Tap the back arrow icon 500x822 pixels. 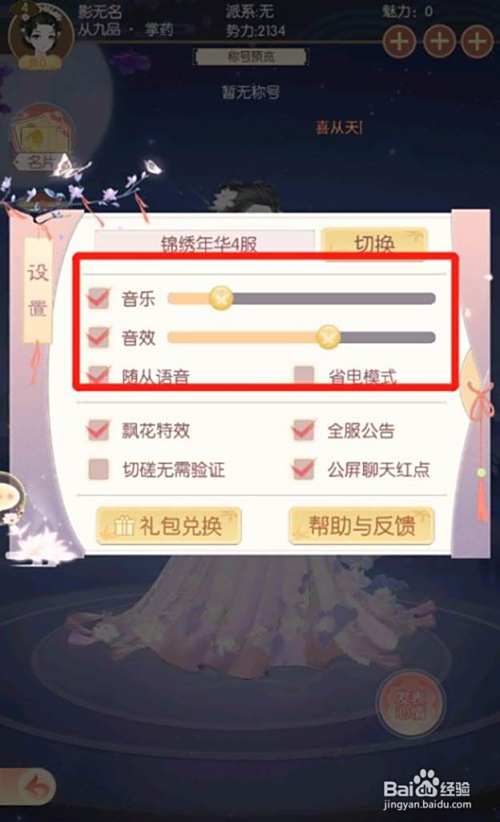36,785
